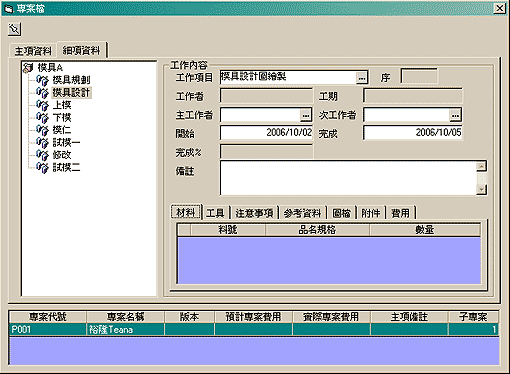Close the 專案檔 window
The height and width of the screenshot is (374, 510).
tap(499, 8)
